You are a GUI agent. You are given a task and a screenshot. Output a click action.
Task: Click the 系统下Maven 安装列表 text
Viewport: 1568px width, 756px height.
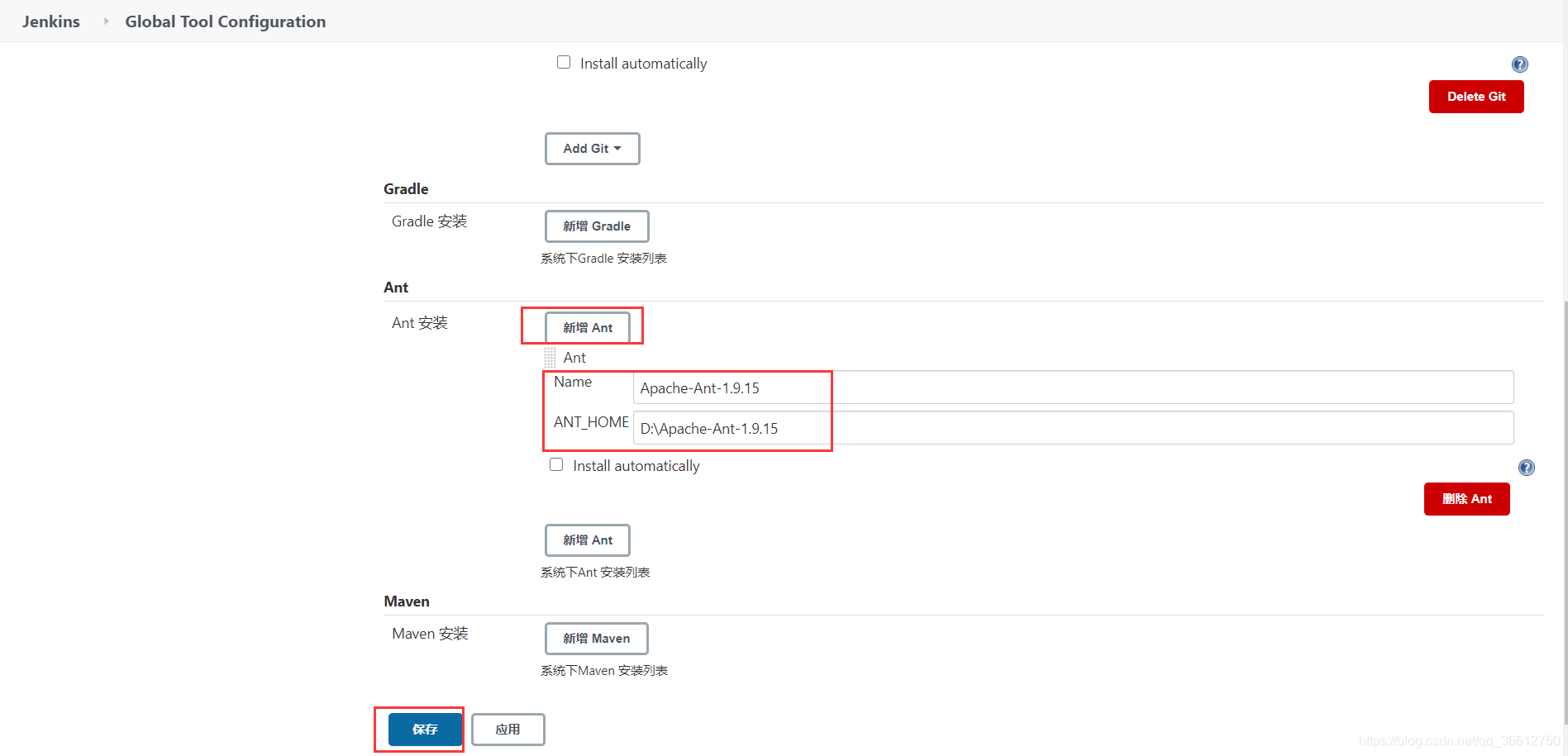(604, 671)
